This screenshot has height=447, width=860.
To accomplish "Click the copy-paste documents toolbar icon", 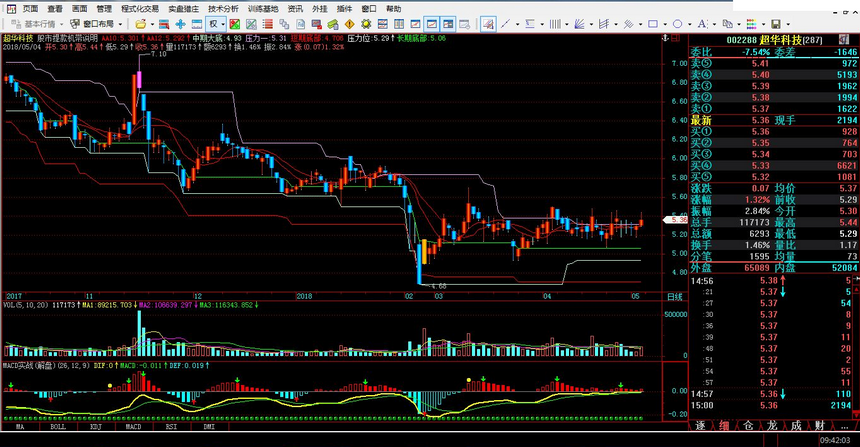I will 727,24.
